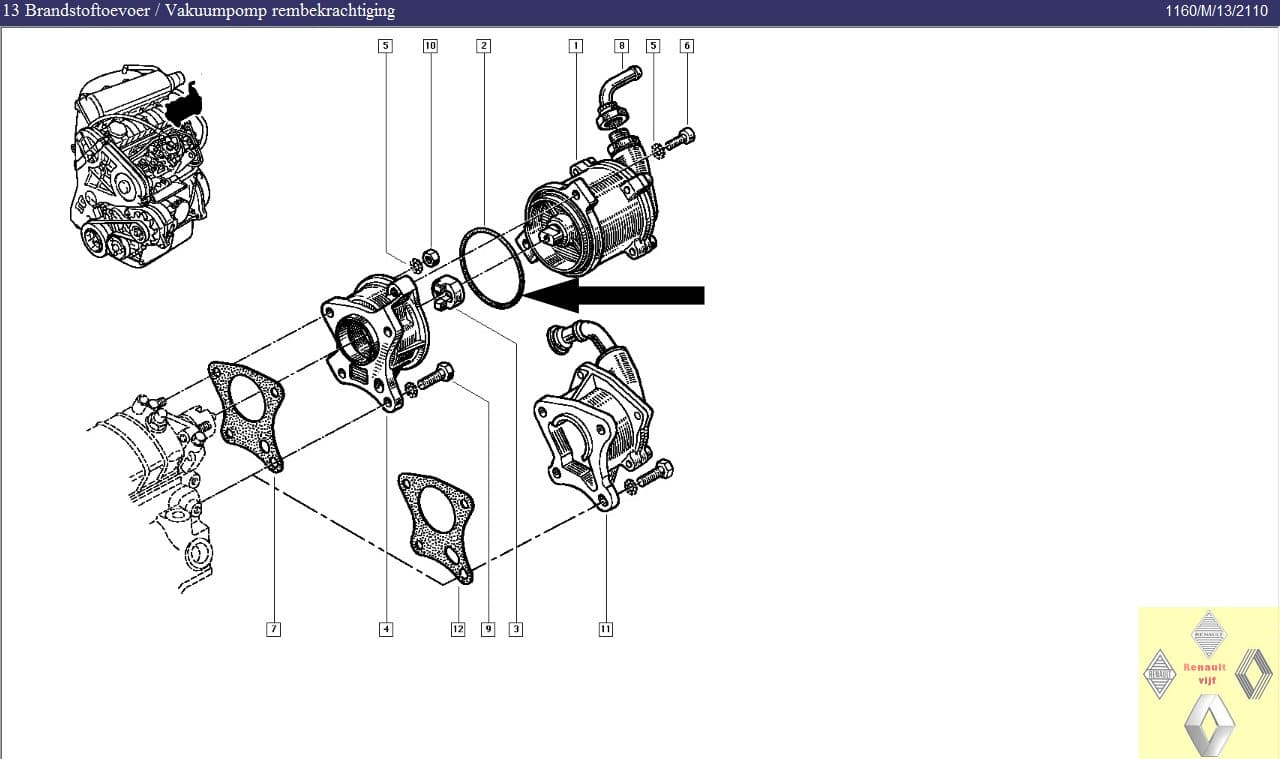
Task: Click callout number 11 below the second pump
Action: pyautogui.click(x=605, y=629)
